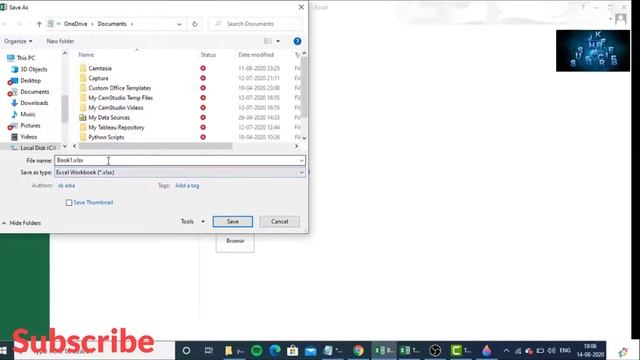Screen dimensions: 640x360
Task: Tick the Save Thumbnail checkbox
Action: [69, 202]
